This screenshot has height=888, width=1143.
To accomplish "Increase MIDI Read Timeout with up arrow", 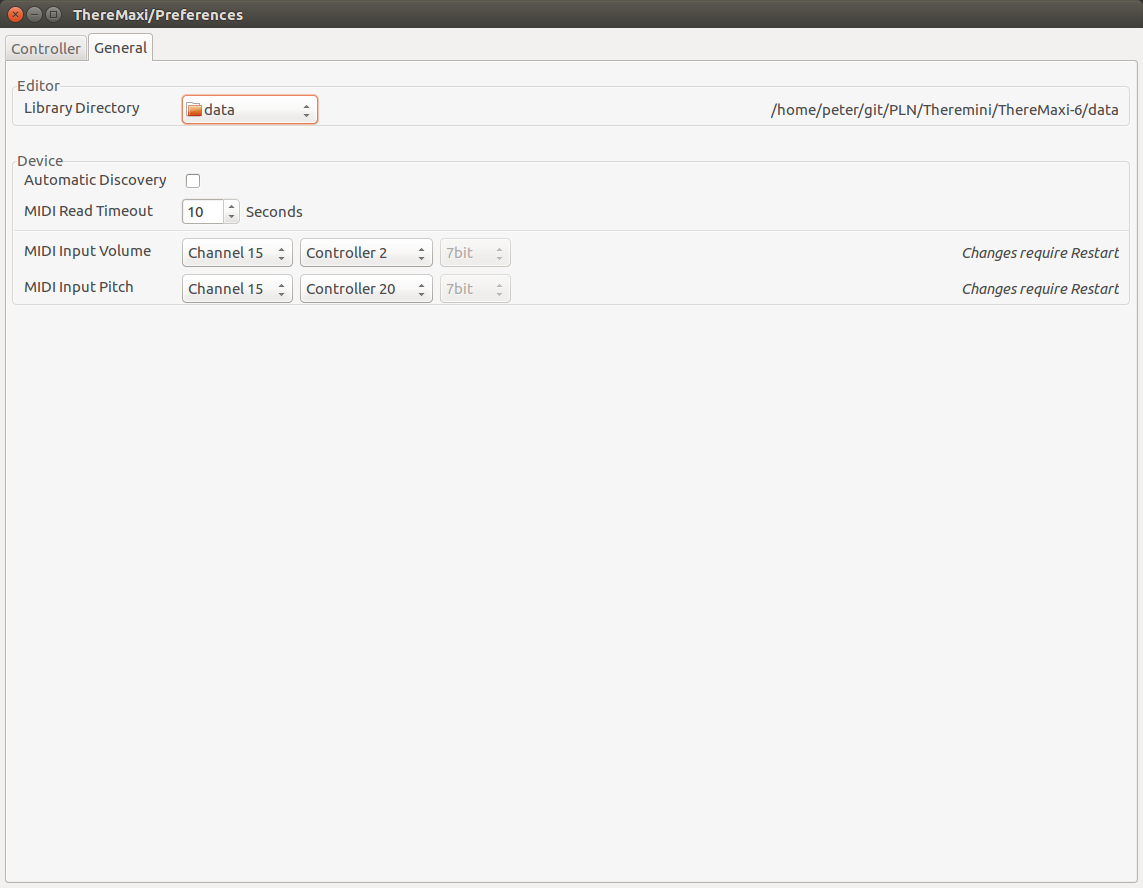I will (232, 207).
